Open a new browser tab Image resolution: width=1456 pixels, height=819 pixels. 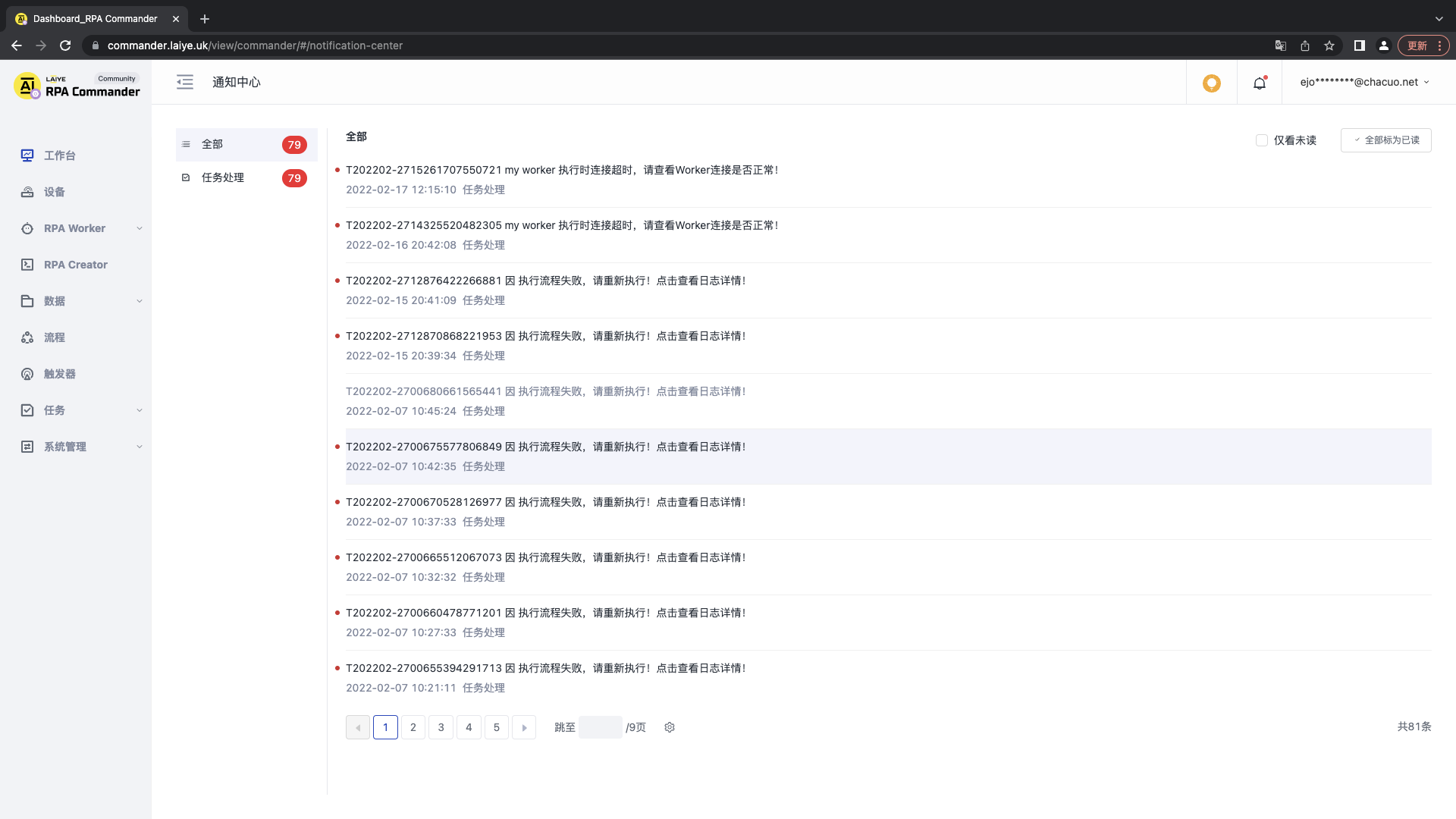pos(205,19)
